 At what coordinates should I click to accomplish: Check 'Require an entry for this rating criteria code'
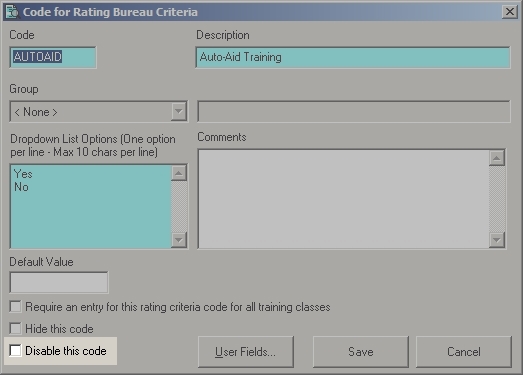pos(15,307)
